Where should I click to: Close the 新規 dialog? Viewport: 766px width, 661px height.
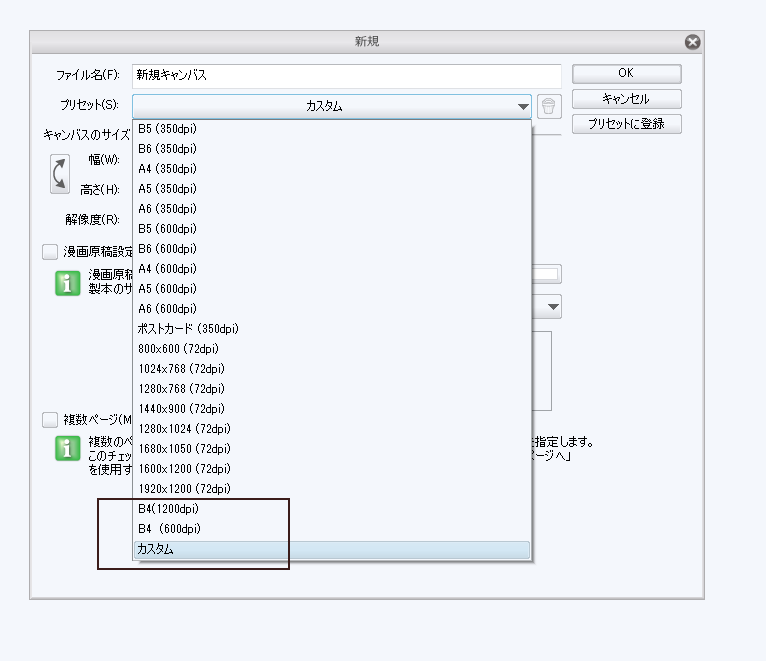tap(692, 42)
